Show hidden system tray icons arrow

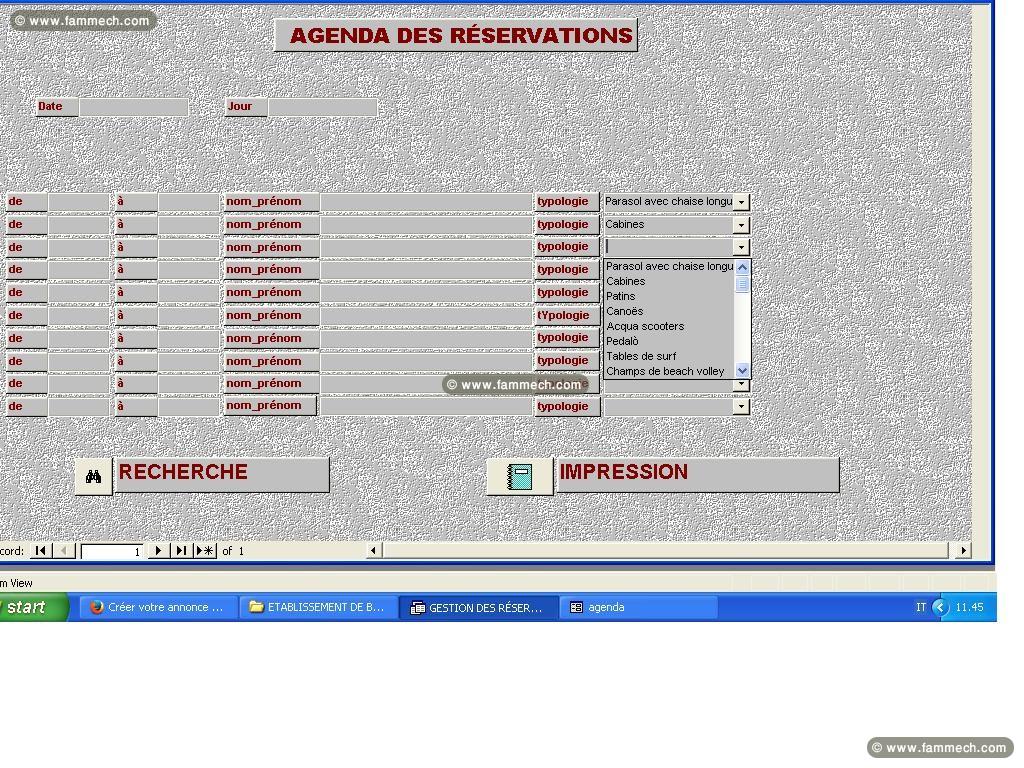click(x=940, y=607)
